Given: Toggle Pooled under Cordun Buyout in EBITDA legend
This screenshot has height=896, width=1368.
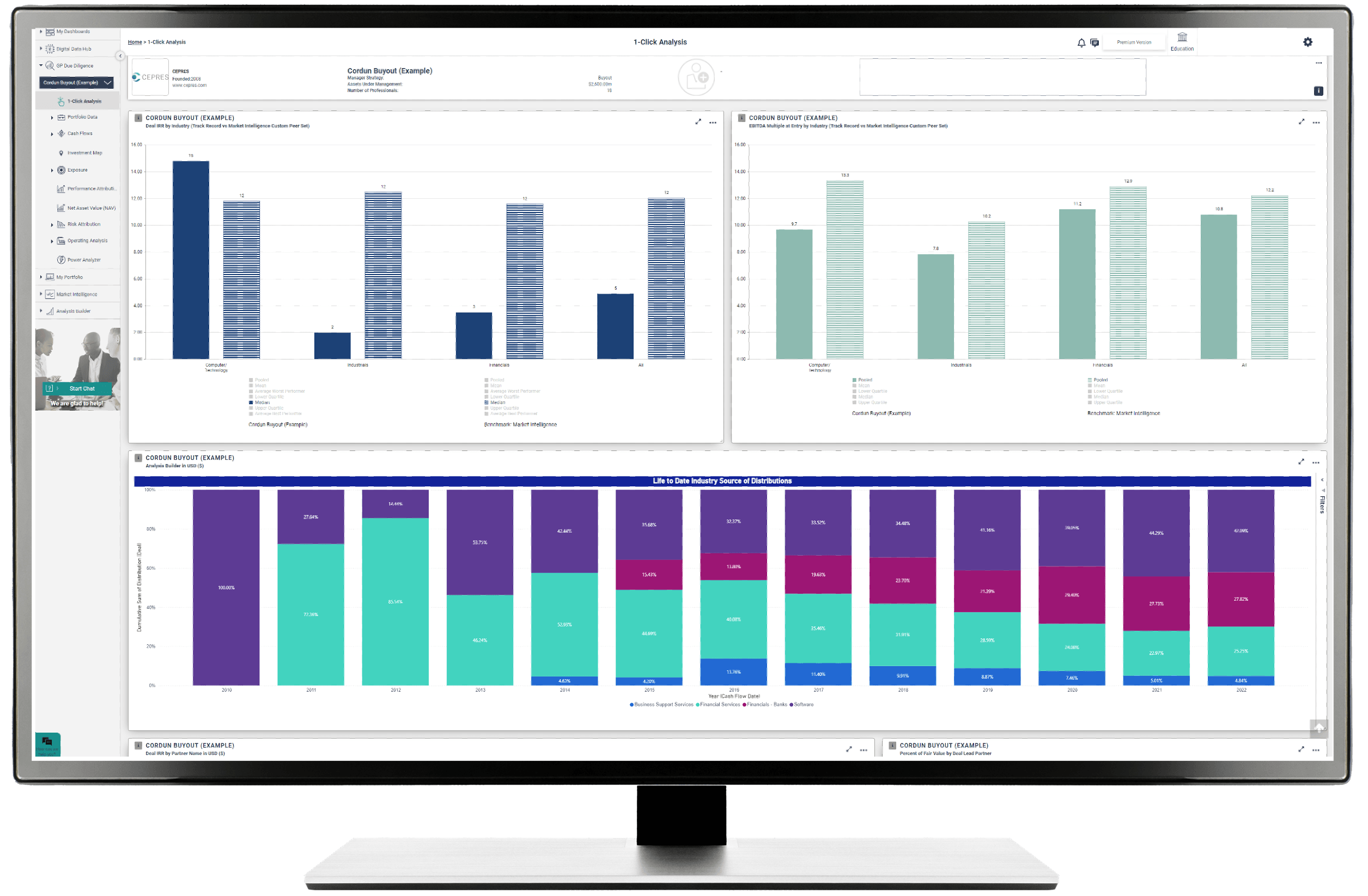Looking at the screenshot, I should tap(862, 380).
